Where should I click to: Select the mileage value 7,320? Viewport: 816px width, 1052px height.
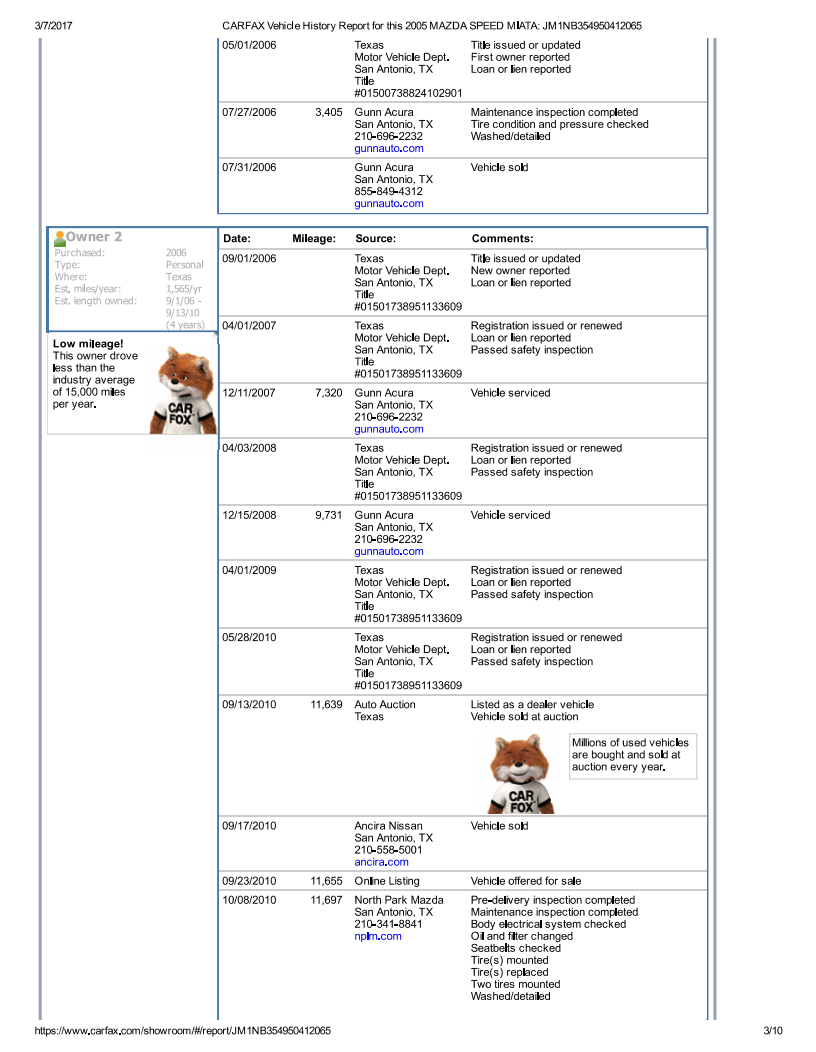pos(329,392)
